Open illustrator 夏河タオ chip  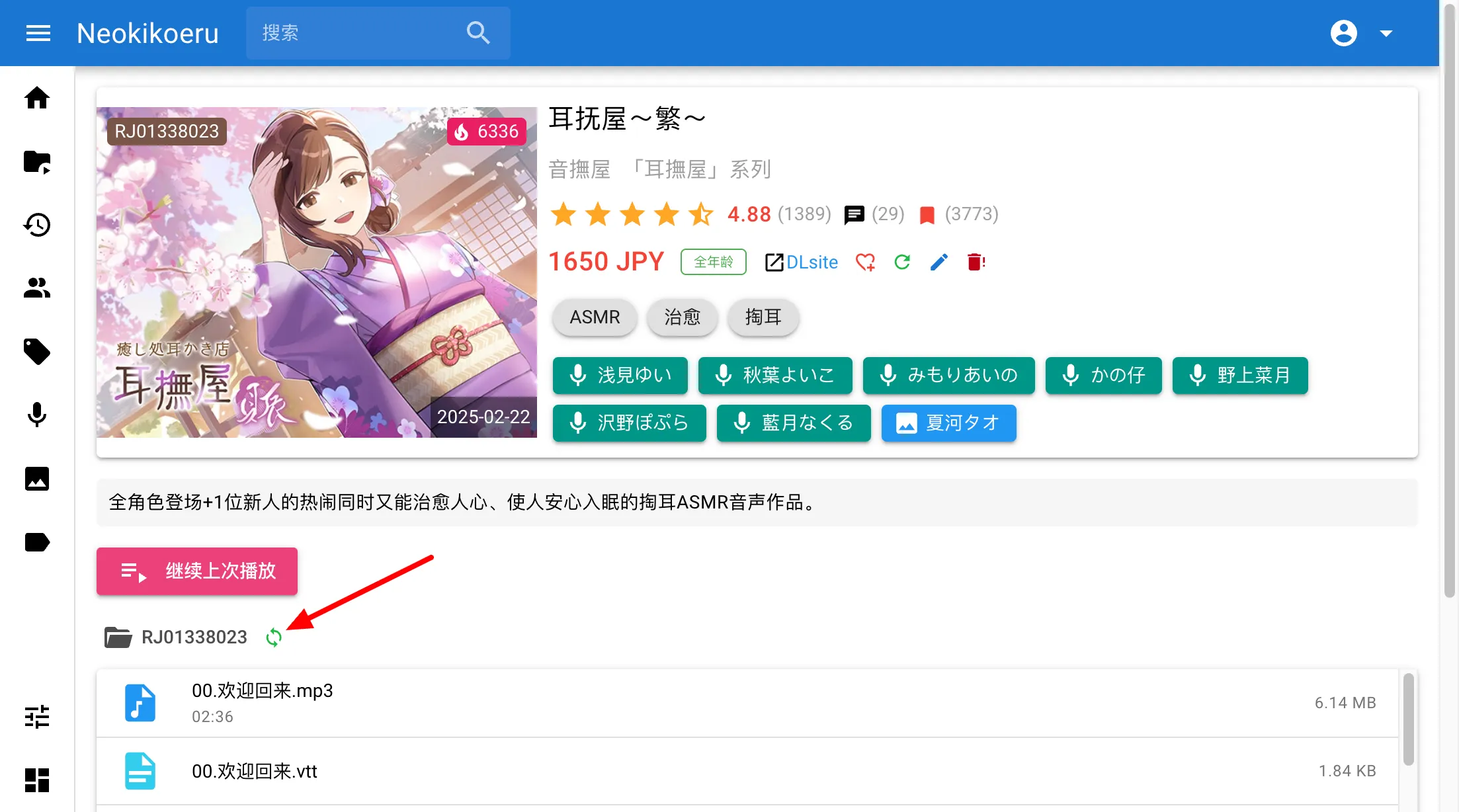[949, 423]
